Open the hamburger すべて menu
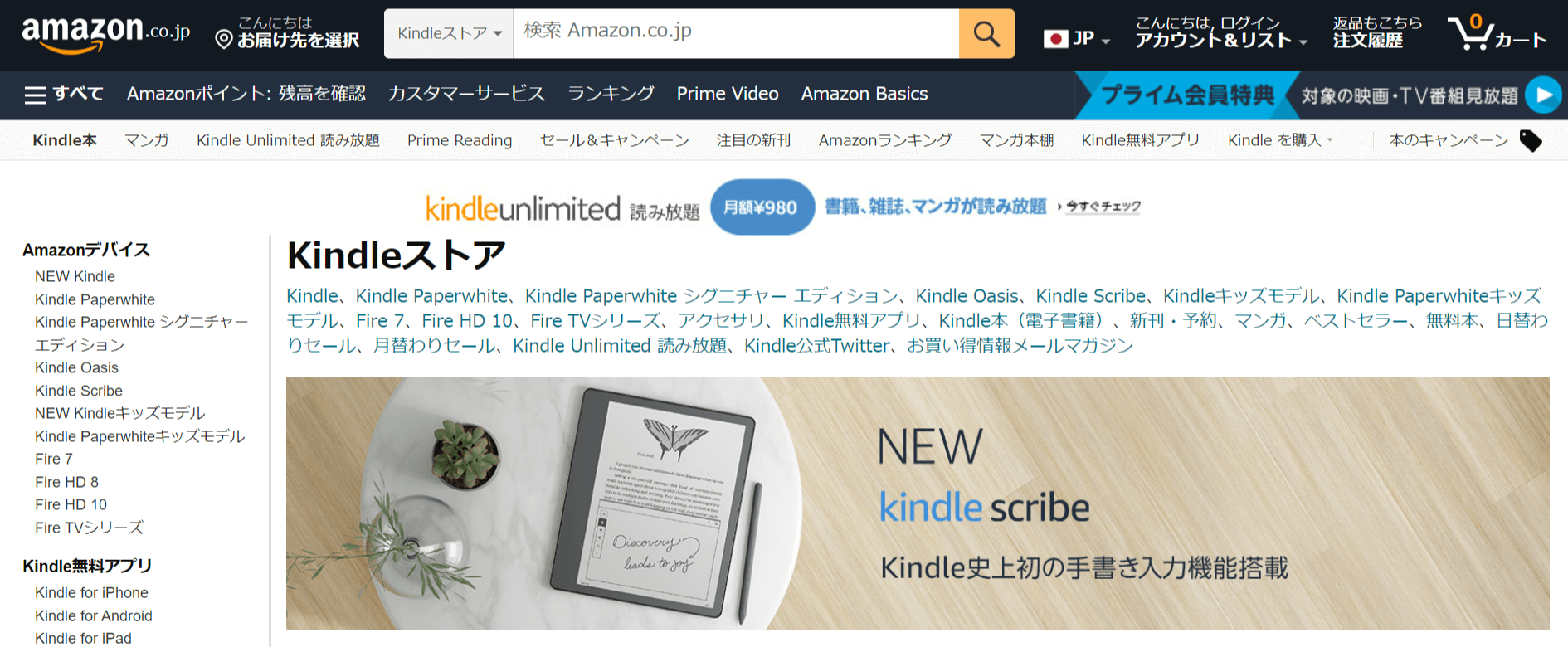The height and width of the screenshot is (647, 1568). point(64,95)
